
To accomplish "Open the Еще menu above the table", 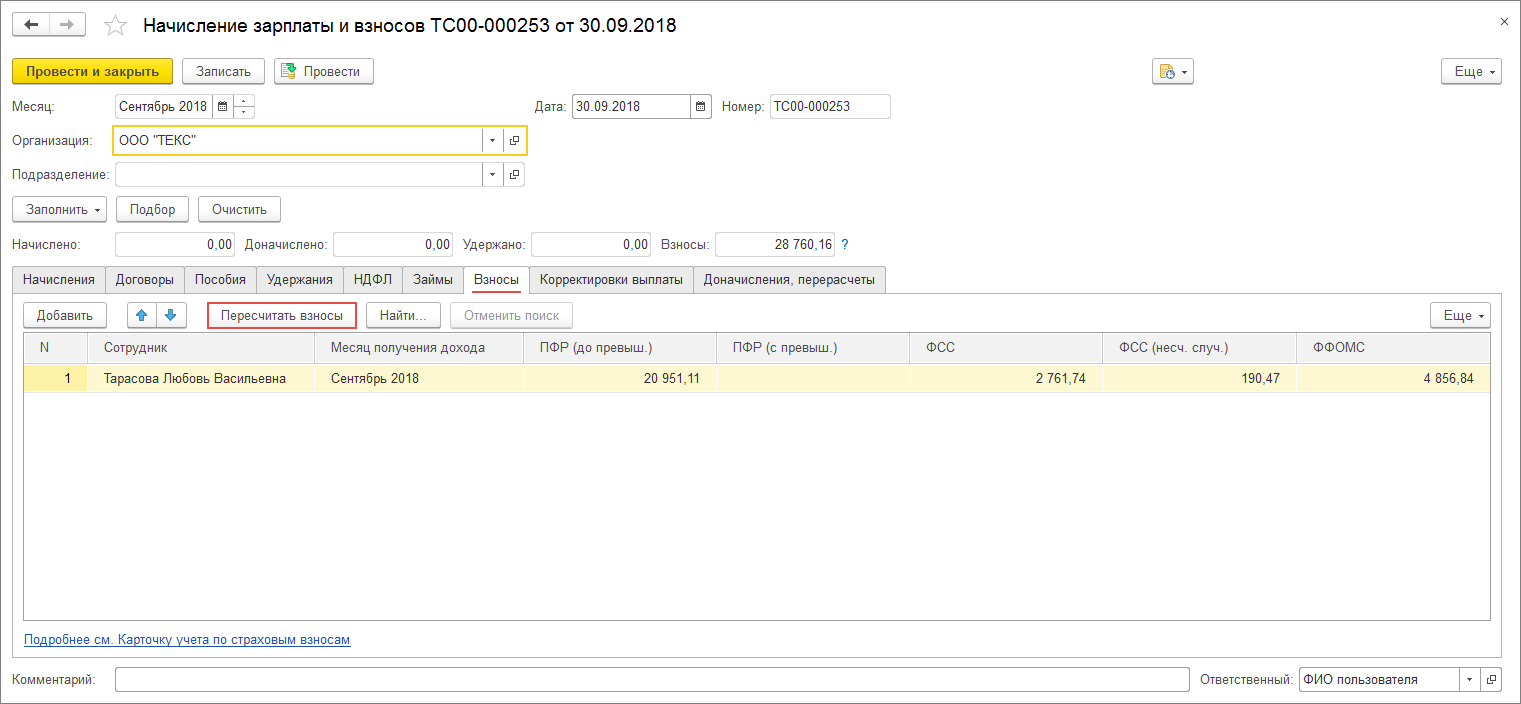I will click(1459, 314).
